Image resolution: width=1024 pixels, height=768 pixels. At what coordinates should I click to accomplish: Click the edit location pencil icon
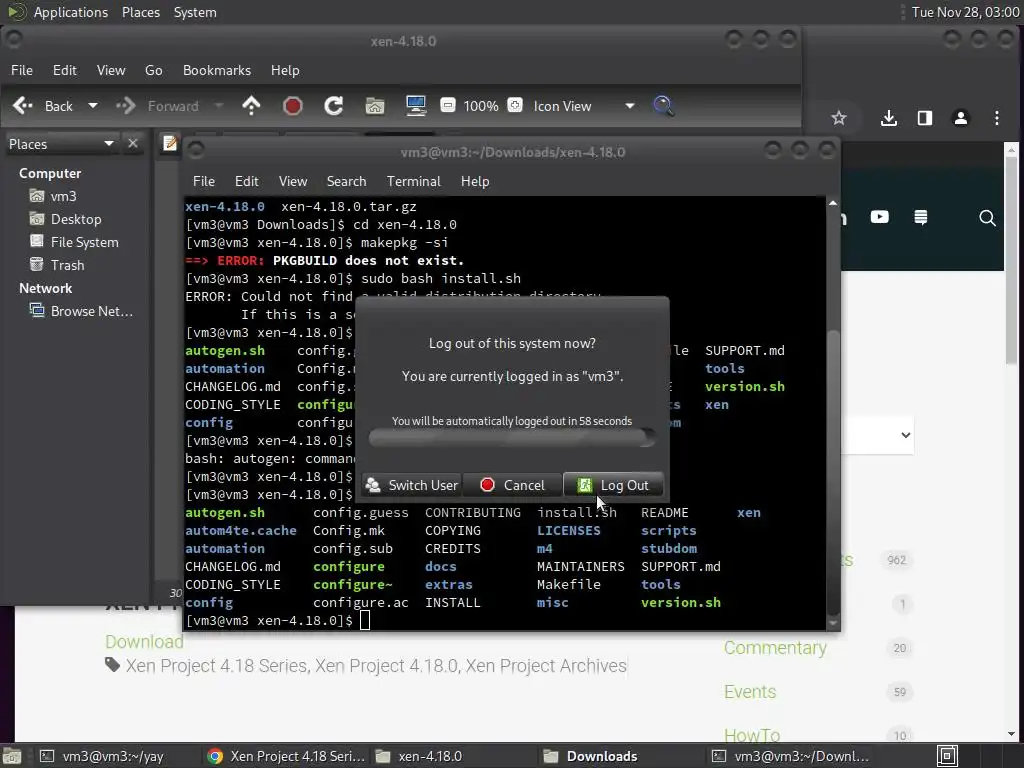coord(170,143)
